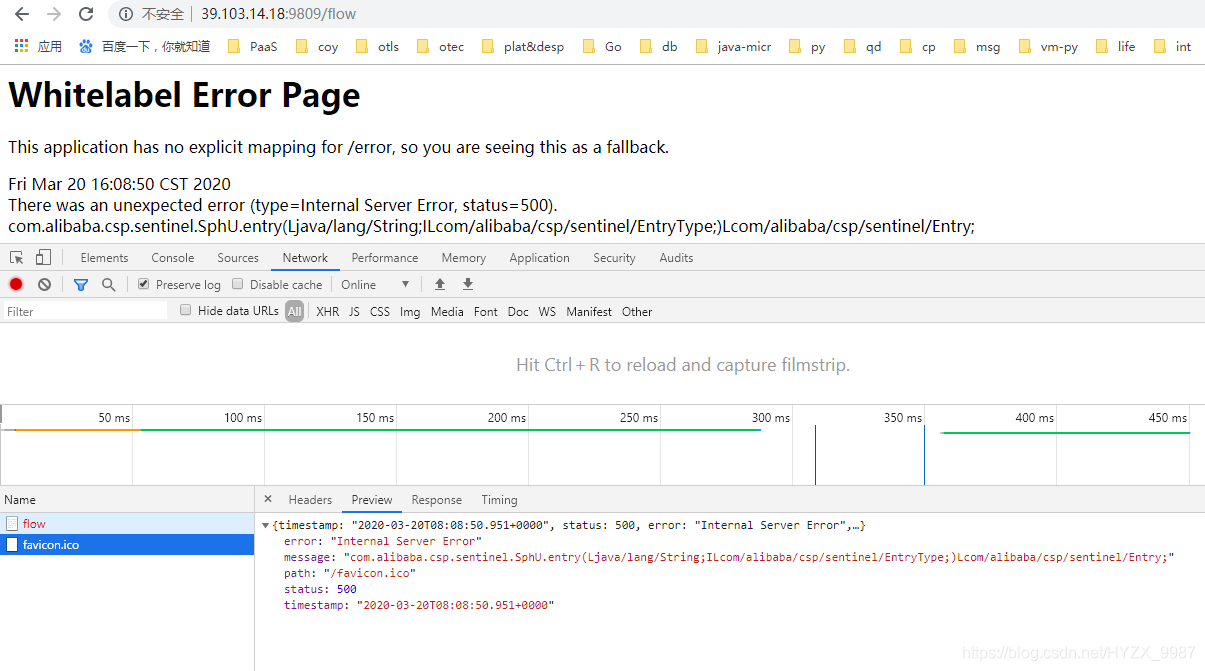Open the network request filter icon

[80, 284]
